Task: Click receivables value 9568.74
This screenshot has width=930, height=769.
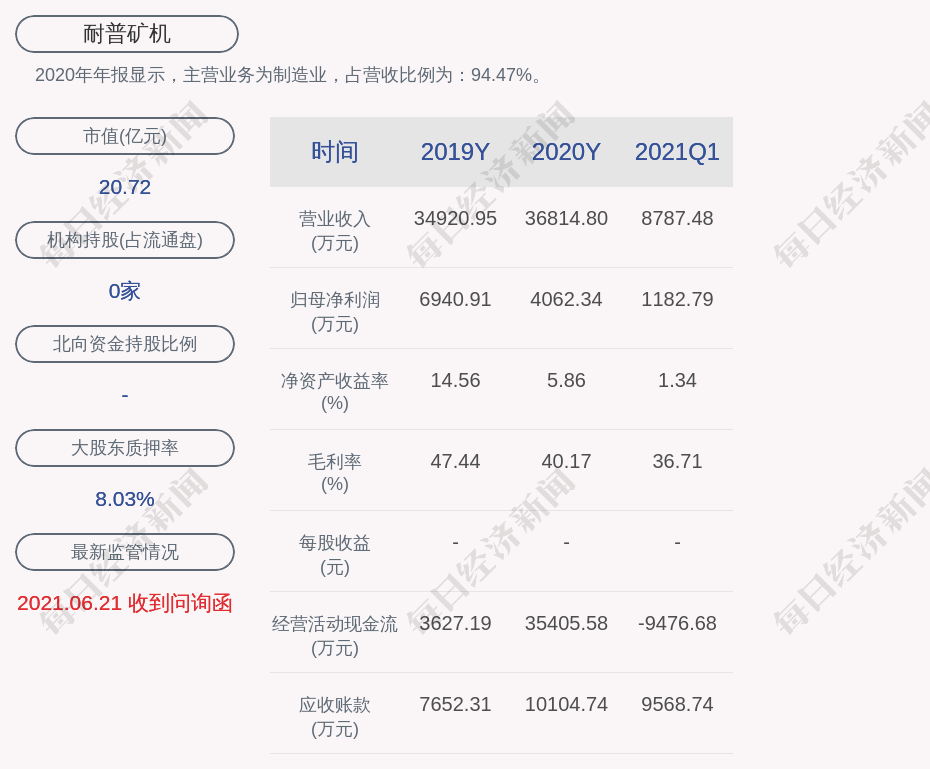Action: [677, 704]
